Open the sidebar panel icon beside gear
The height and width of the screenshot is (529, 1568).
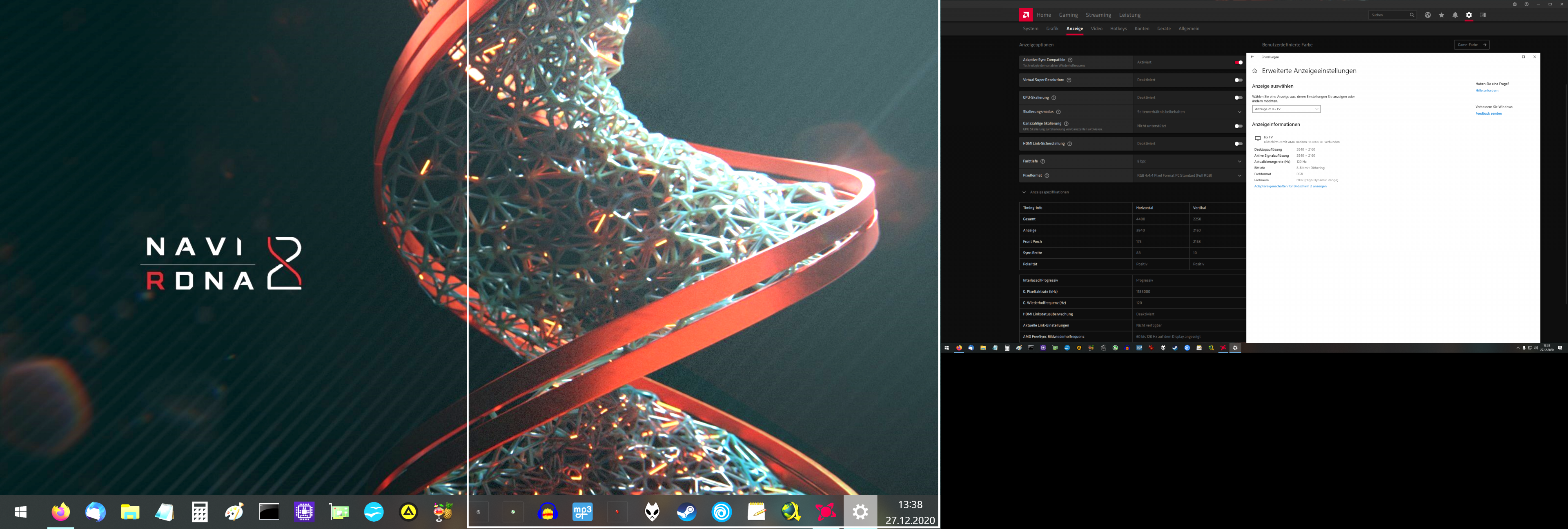(1483, 15)
